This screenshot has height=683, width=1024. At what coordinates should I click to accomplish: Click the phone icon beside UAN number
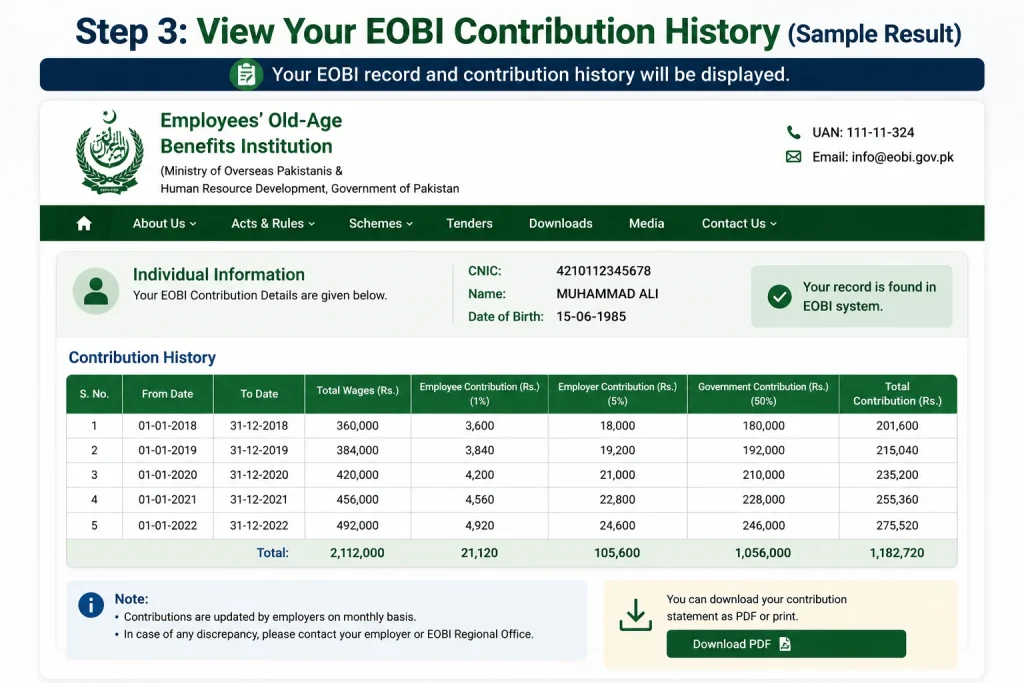coord(793,133)
